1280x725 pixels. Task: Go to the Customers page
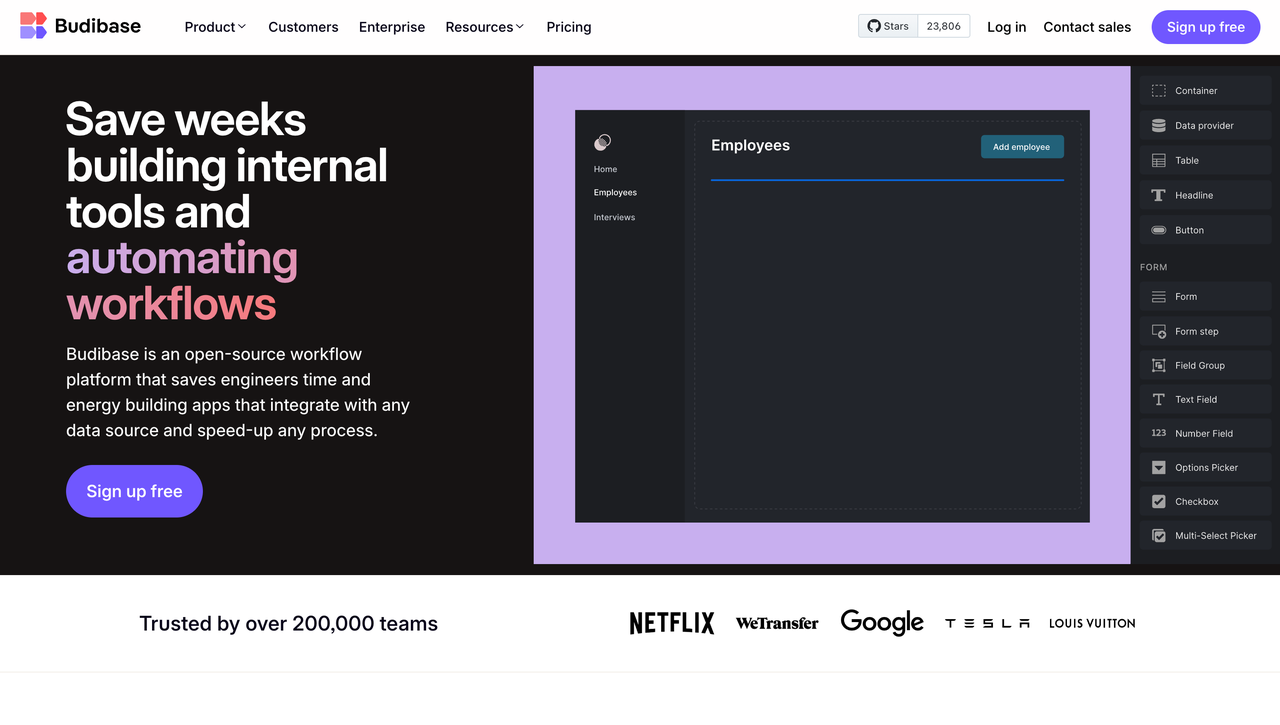point(303,27)
